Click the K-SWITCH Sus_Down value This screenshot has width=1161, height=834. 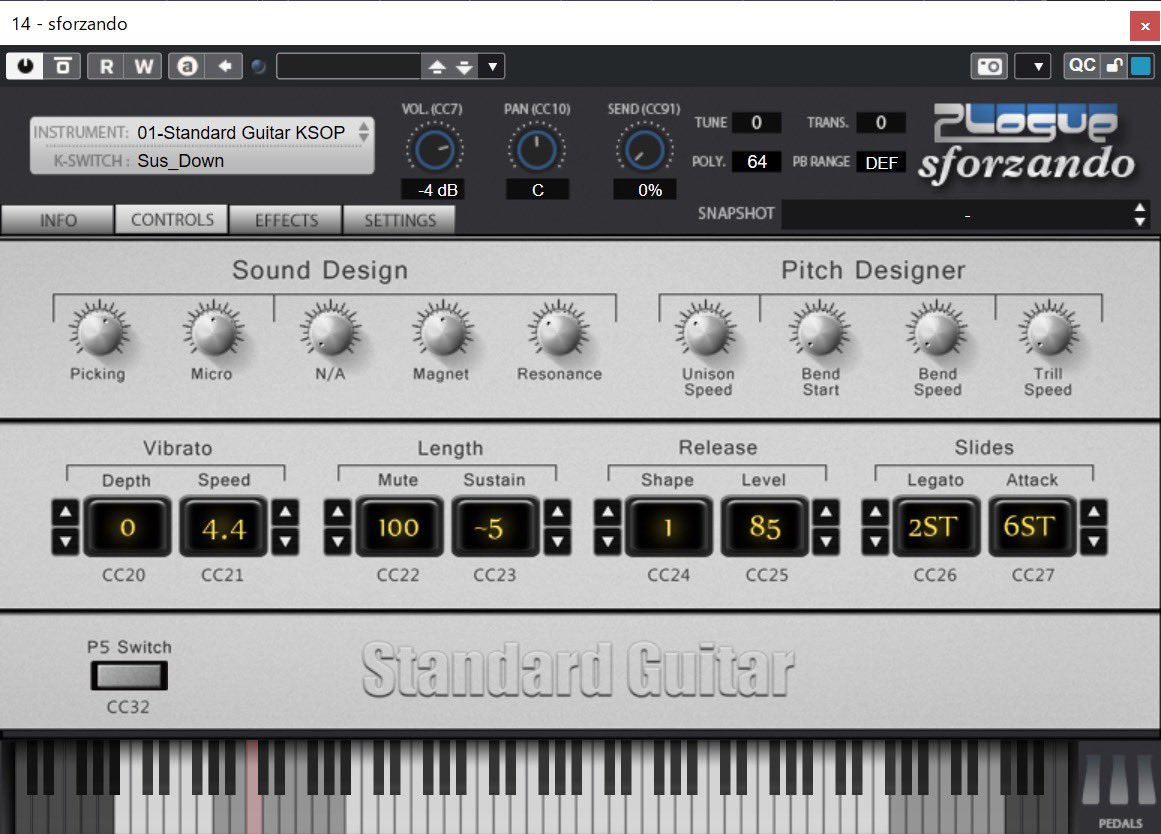181,161
